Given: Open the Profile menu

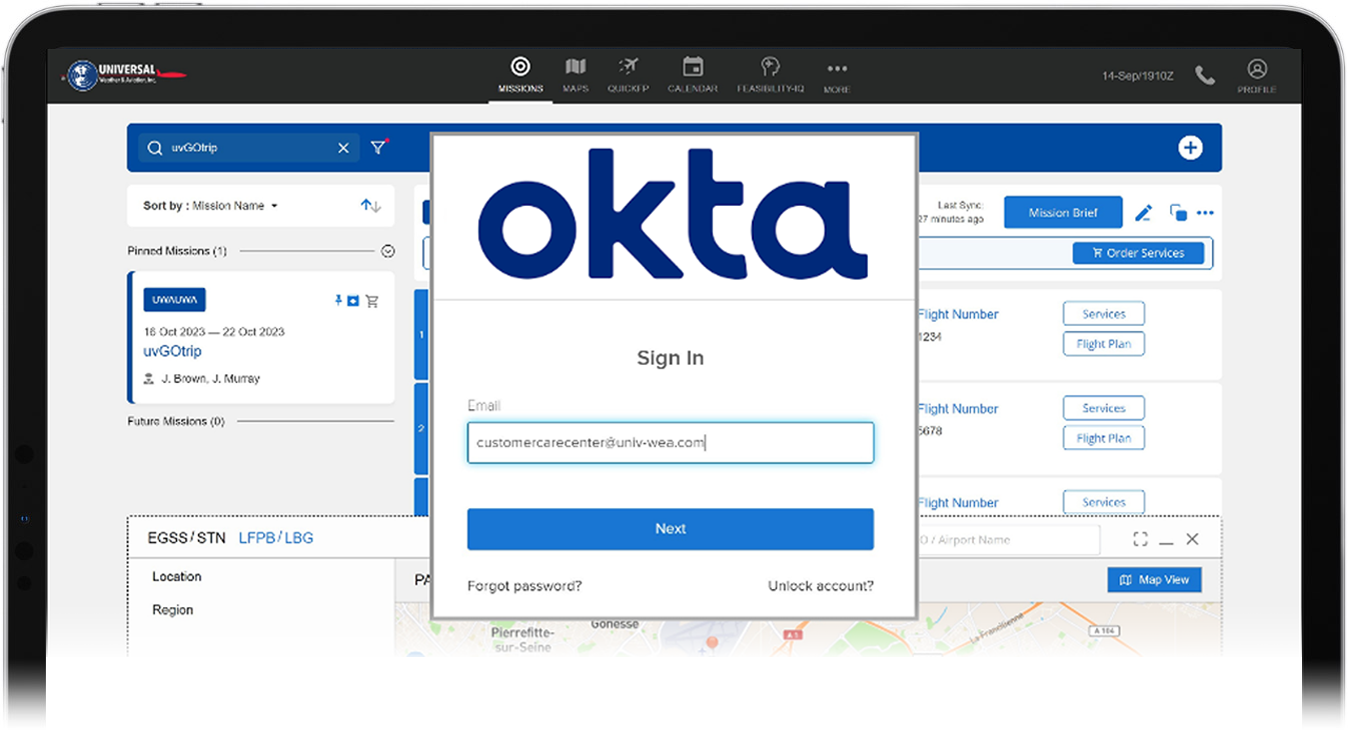Looking at the screenshot, I should 1257,70.
